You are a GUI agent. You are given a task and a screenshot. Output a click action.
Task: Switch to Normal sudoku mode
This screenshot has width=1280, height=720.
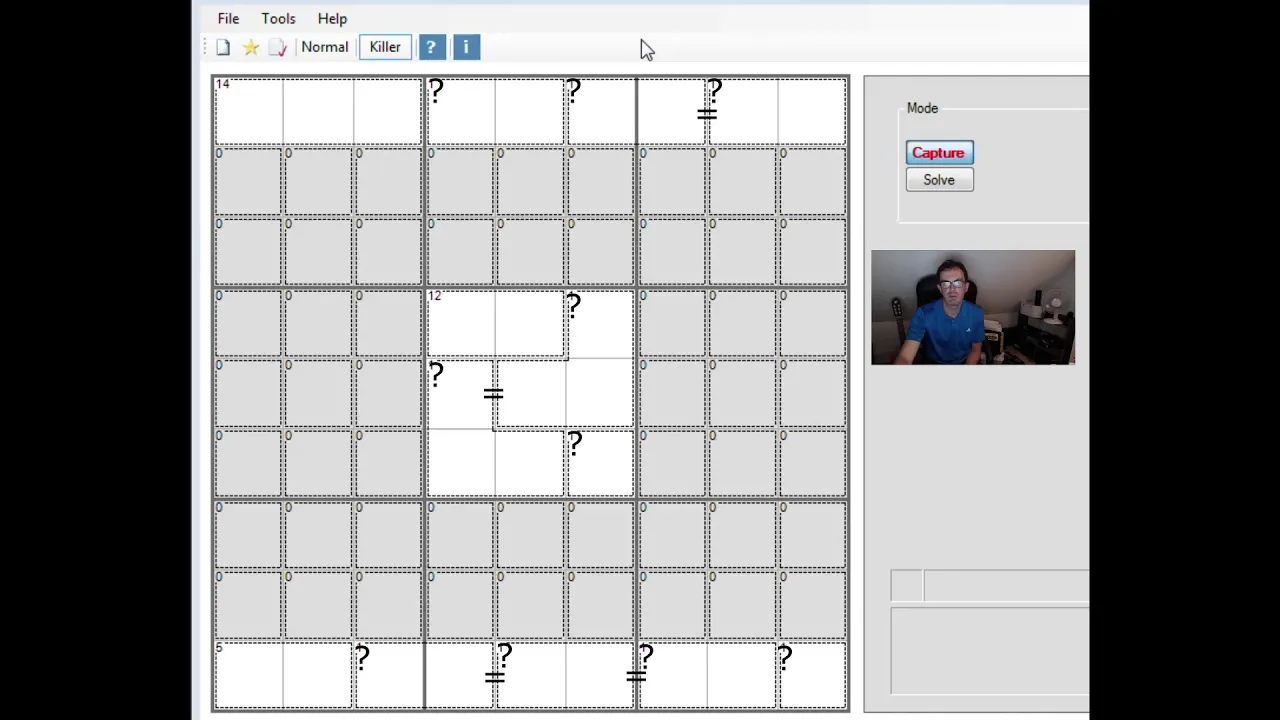325,47
